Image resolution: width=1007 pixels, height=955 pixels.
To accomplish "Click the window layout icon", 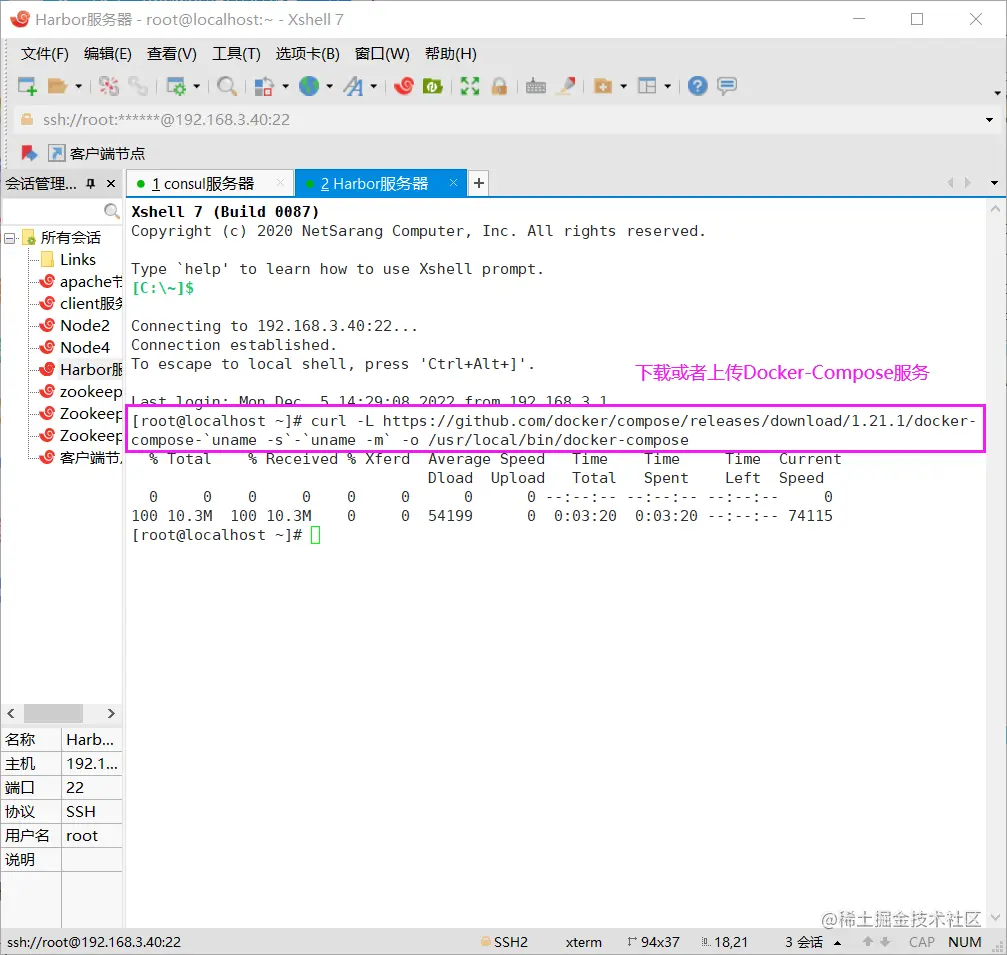I will point(647,85).
